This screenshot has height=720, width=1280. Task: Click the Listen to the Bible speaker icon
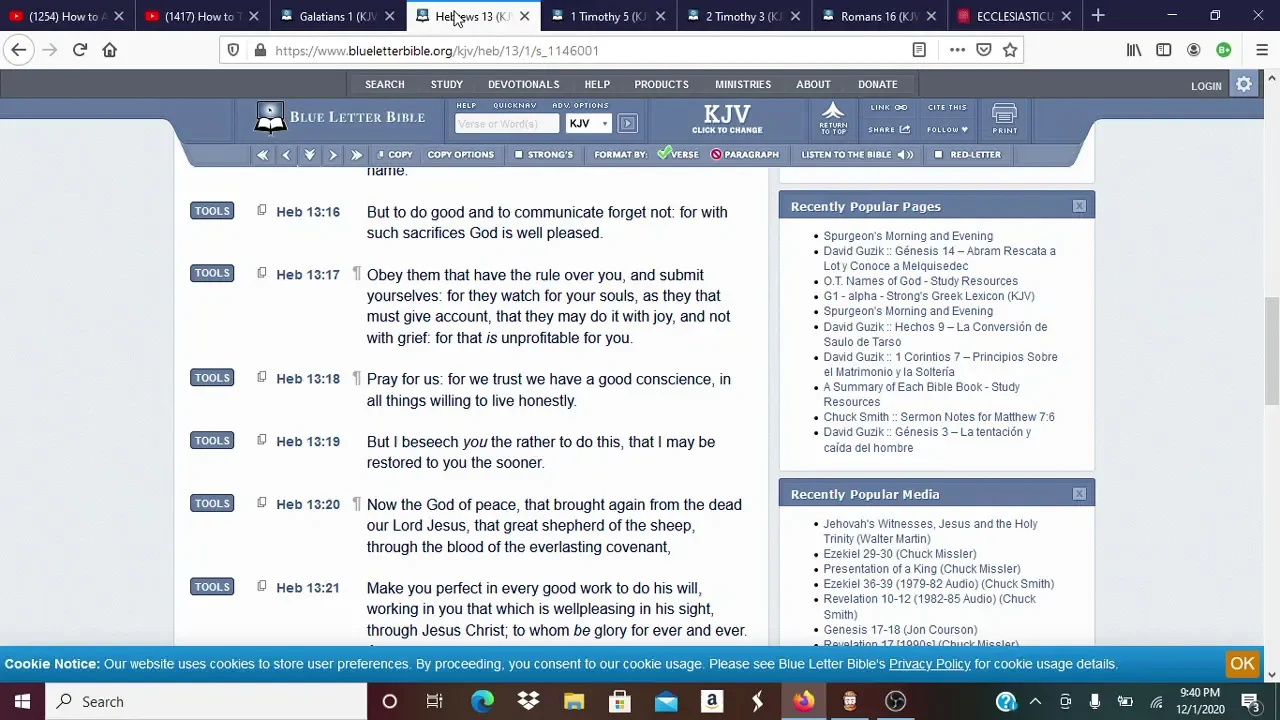click(x=905, y=155)
